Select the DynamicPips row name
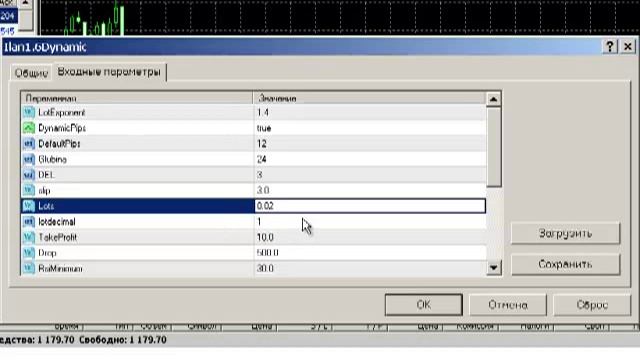This screenshot has width=640, height=360. tap(62, 128)
